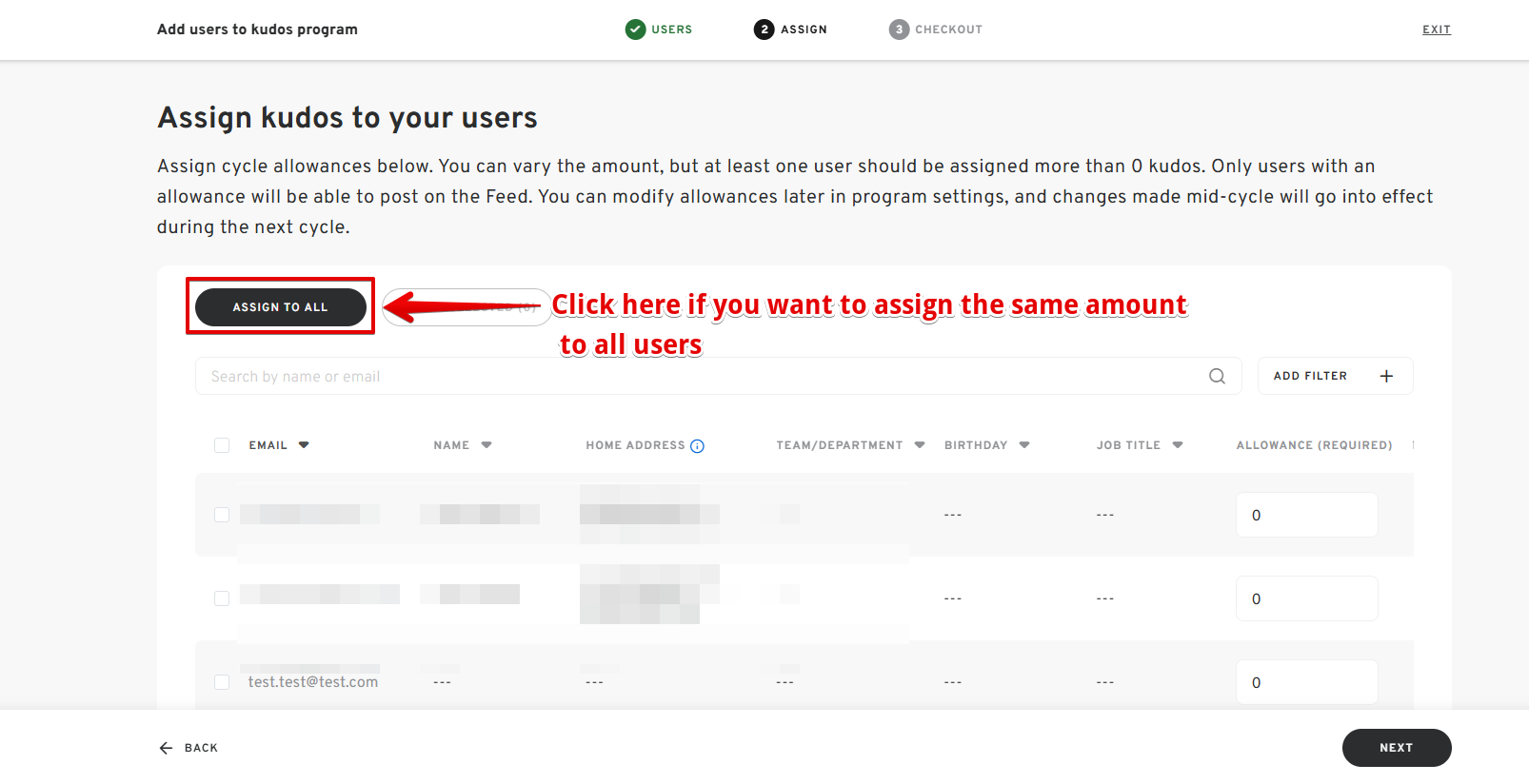Image resolution: width=1529 pixels, height=784 pixels.
Task: Check the box for test.test@test.com
Action: pyautogui.click(x=222, y=682)
